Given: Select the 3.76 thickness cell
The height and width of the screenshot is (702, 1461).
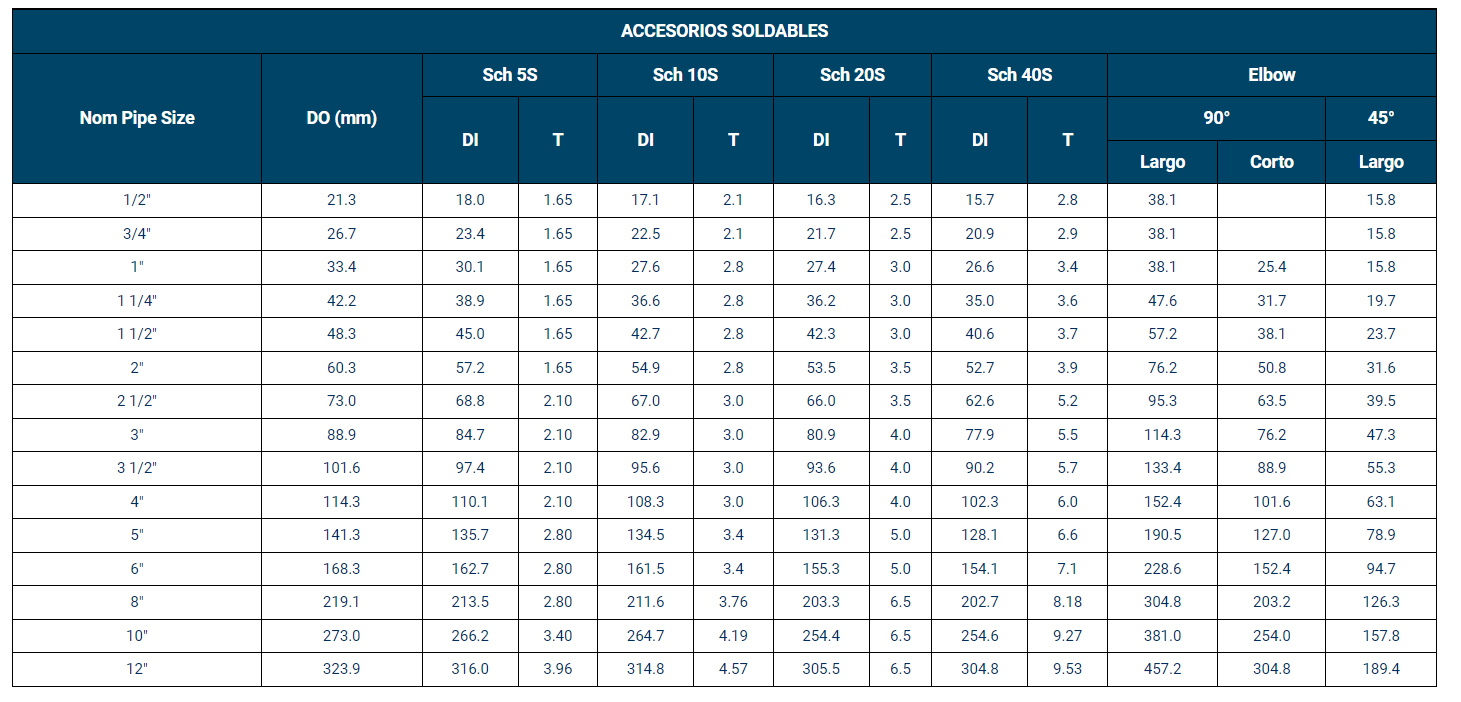Looking at the screenshot, I should 733,602.
